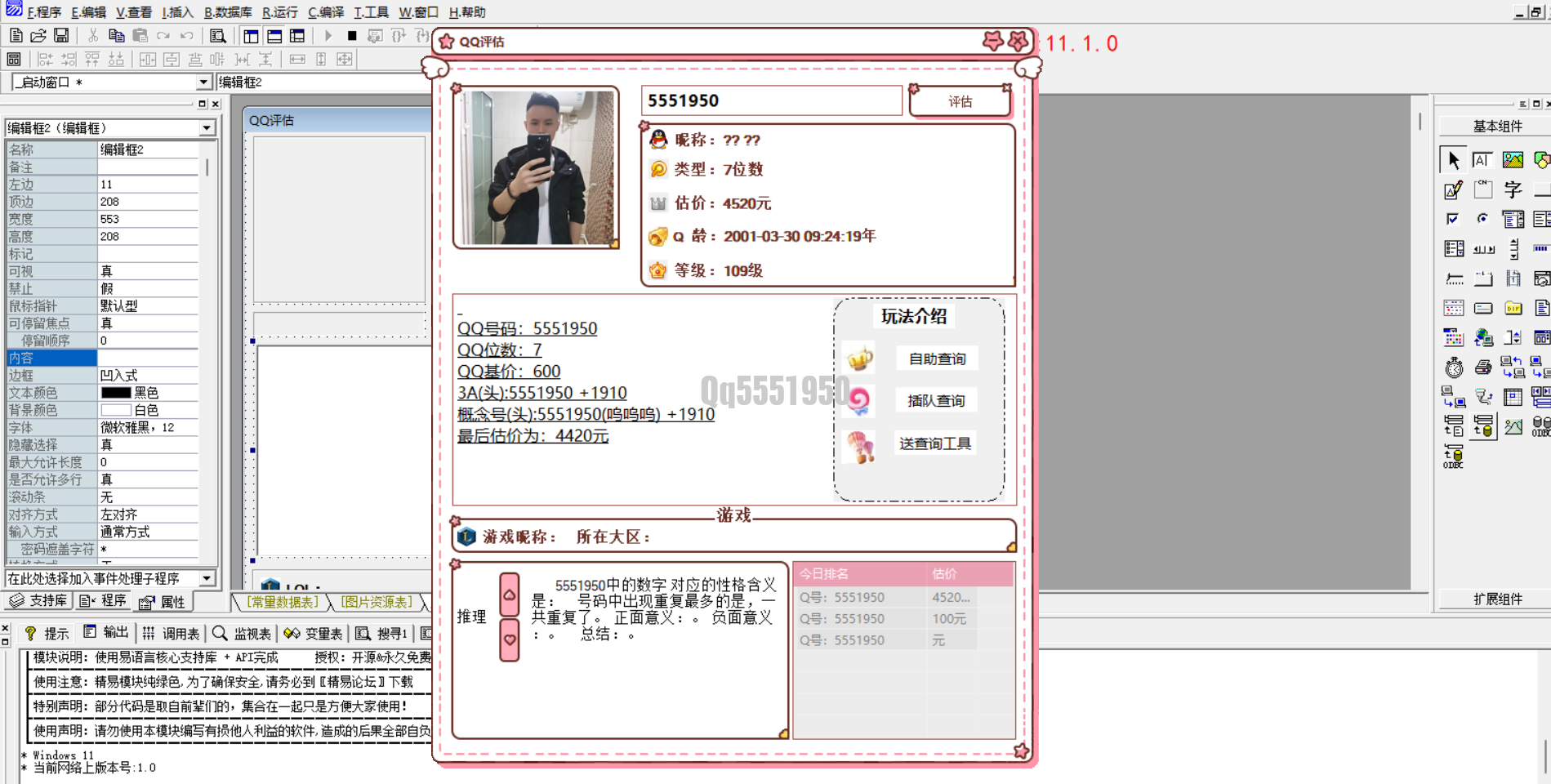
Task: Click the QQ number input field 5551950
Action: click(772, 101)
